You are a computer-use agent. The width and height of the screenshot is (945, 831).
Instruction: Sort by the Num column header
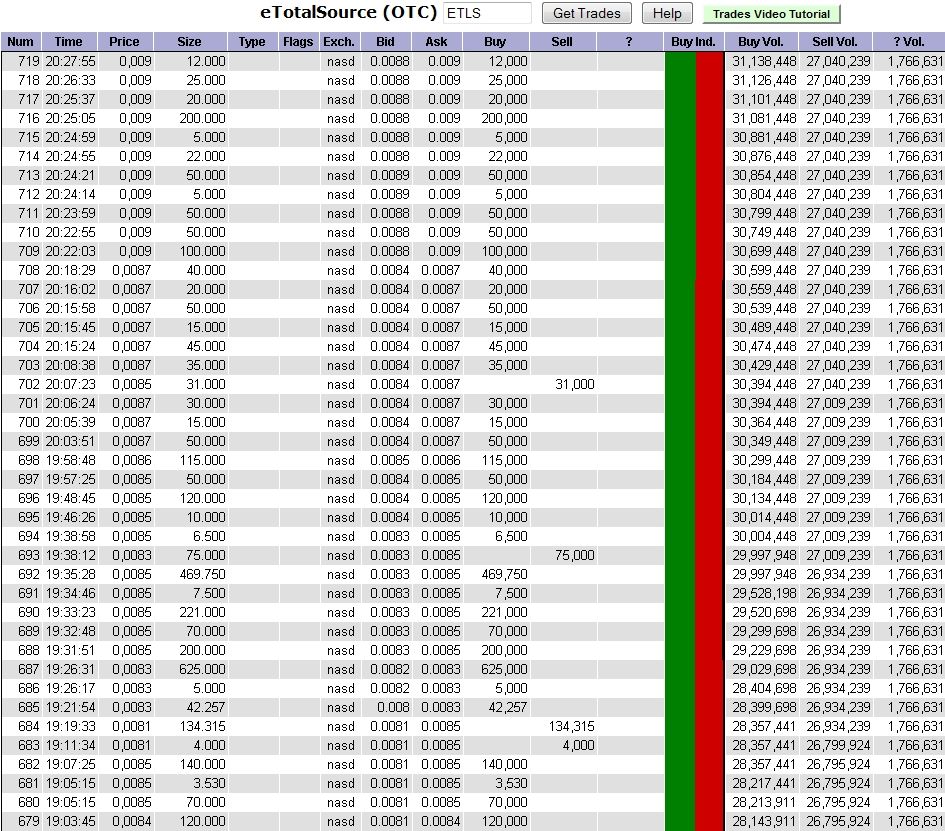(20, 42)
